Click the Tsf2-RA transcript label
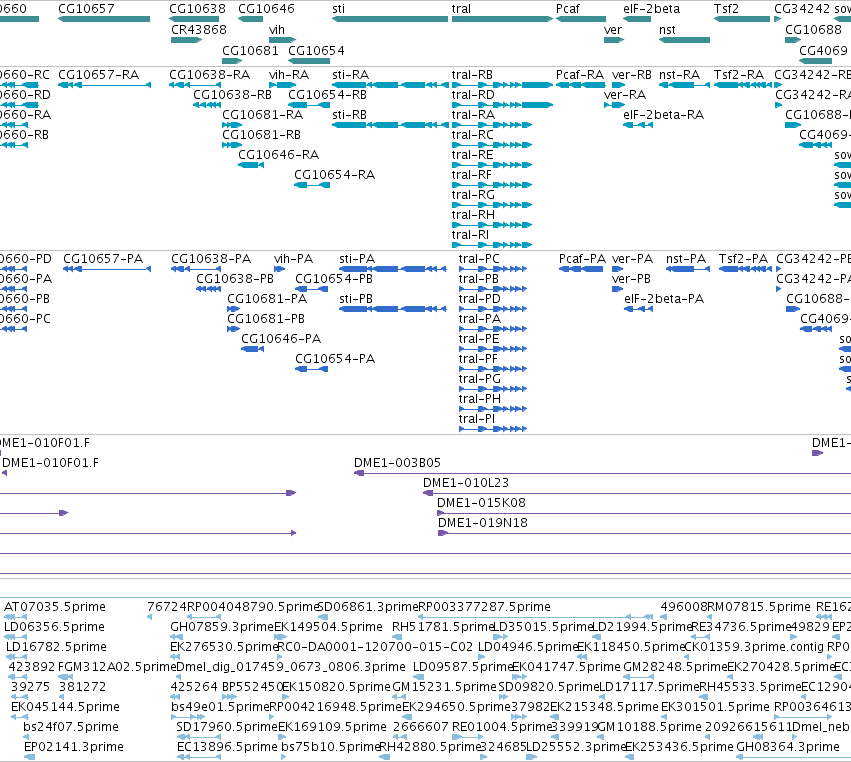Image resolution: width=851 pixels, height=762 pixels. pos(739,74)
